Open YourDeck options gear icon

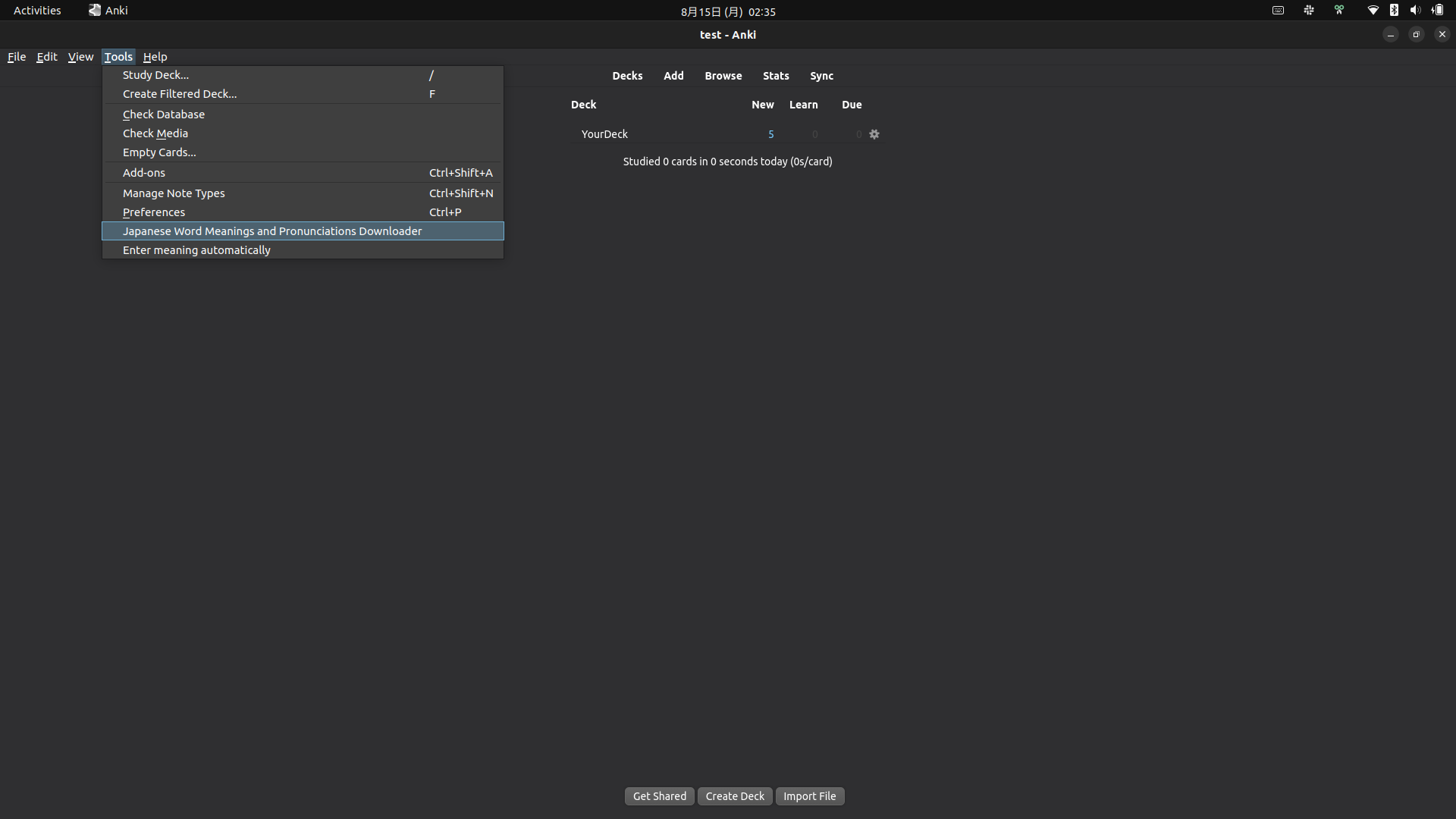874,134
